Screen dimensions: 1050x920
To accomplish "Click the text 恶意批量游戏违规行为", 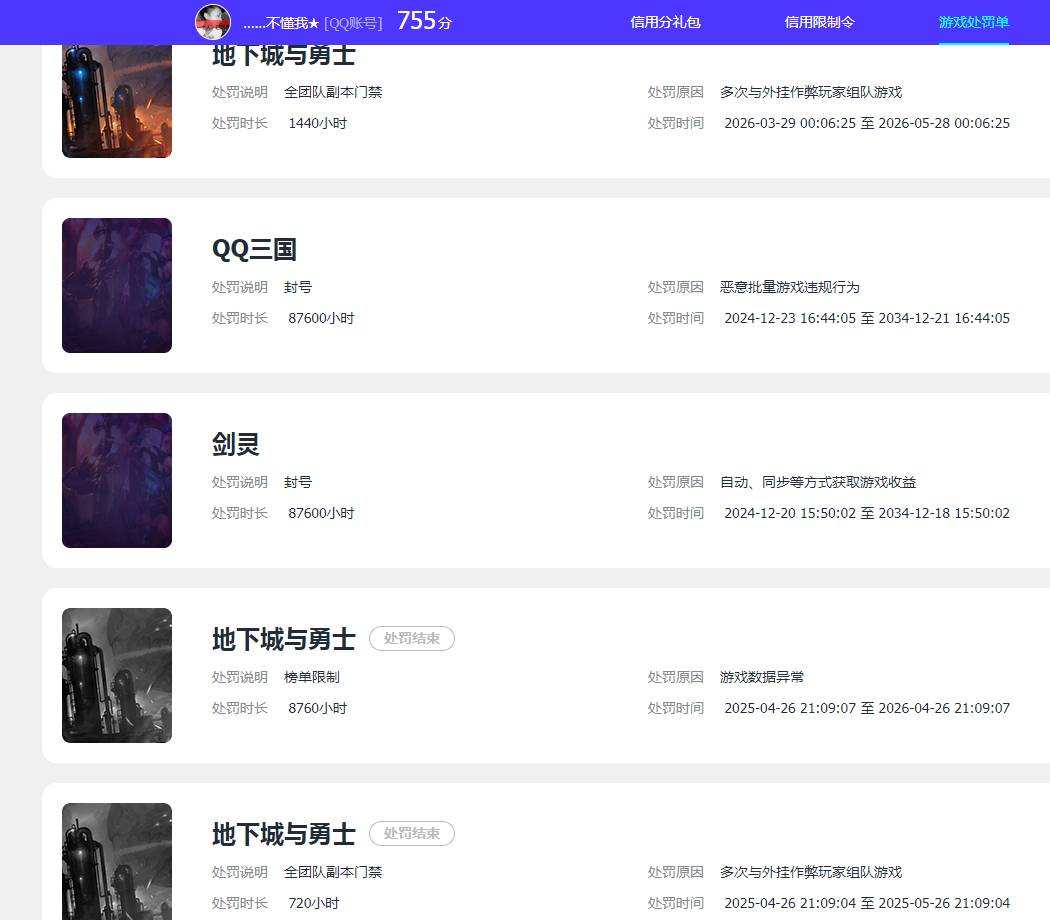I will (x=790, y=287).
